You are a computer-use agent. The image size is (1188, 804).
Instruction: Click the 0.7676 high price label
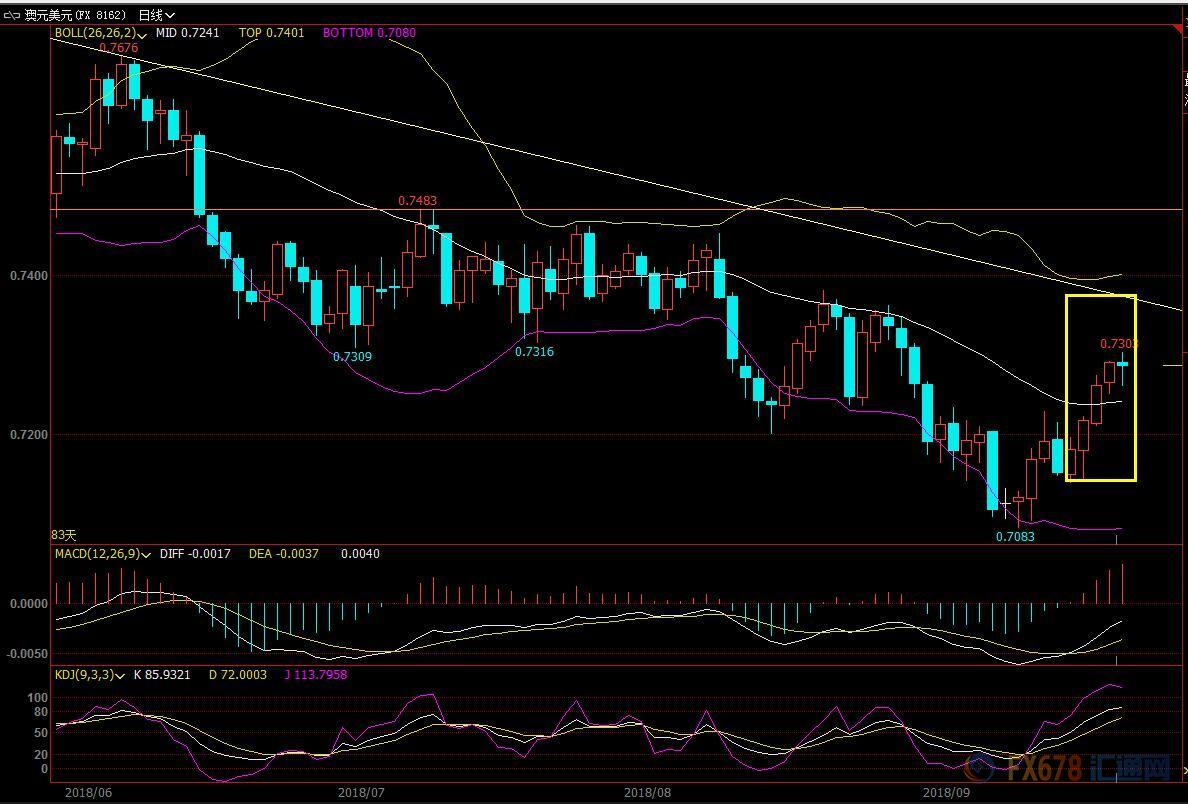(119, 48)
